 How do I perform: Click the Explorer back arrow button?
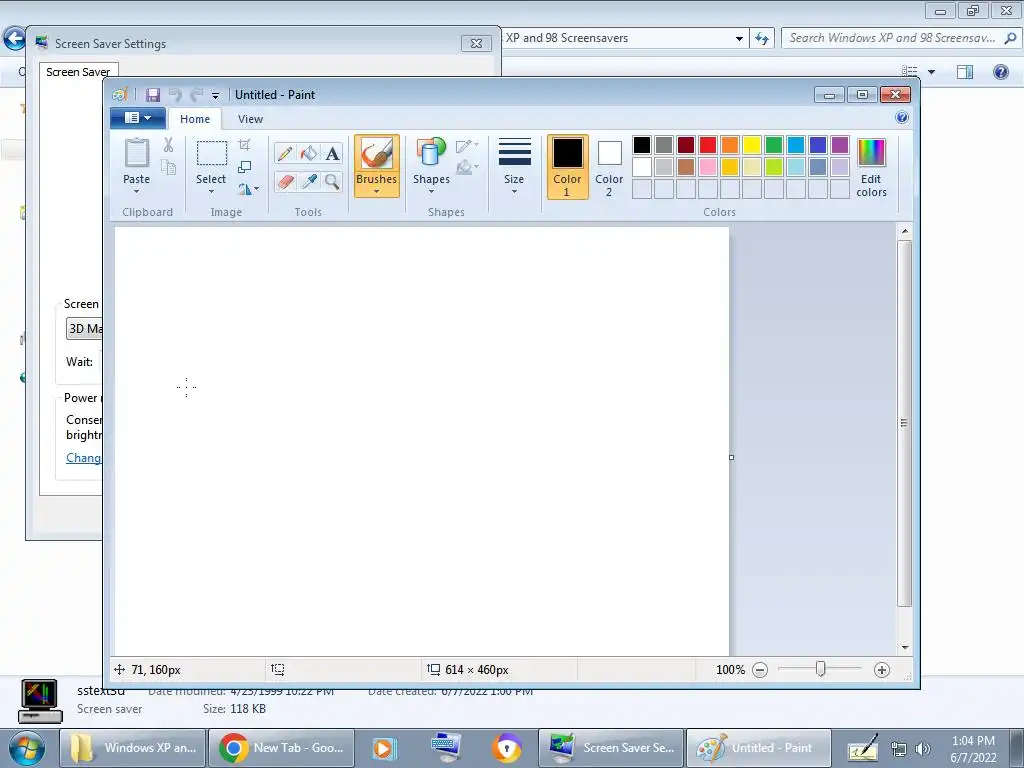click(14, 39)
